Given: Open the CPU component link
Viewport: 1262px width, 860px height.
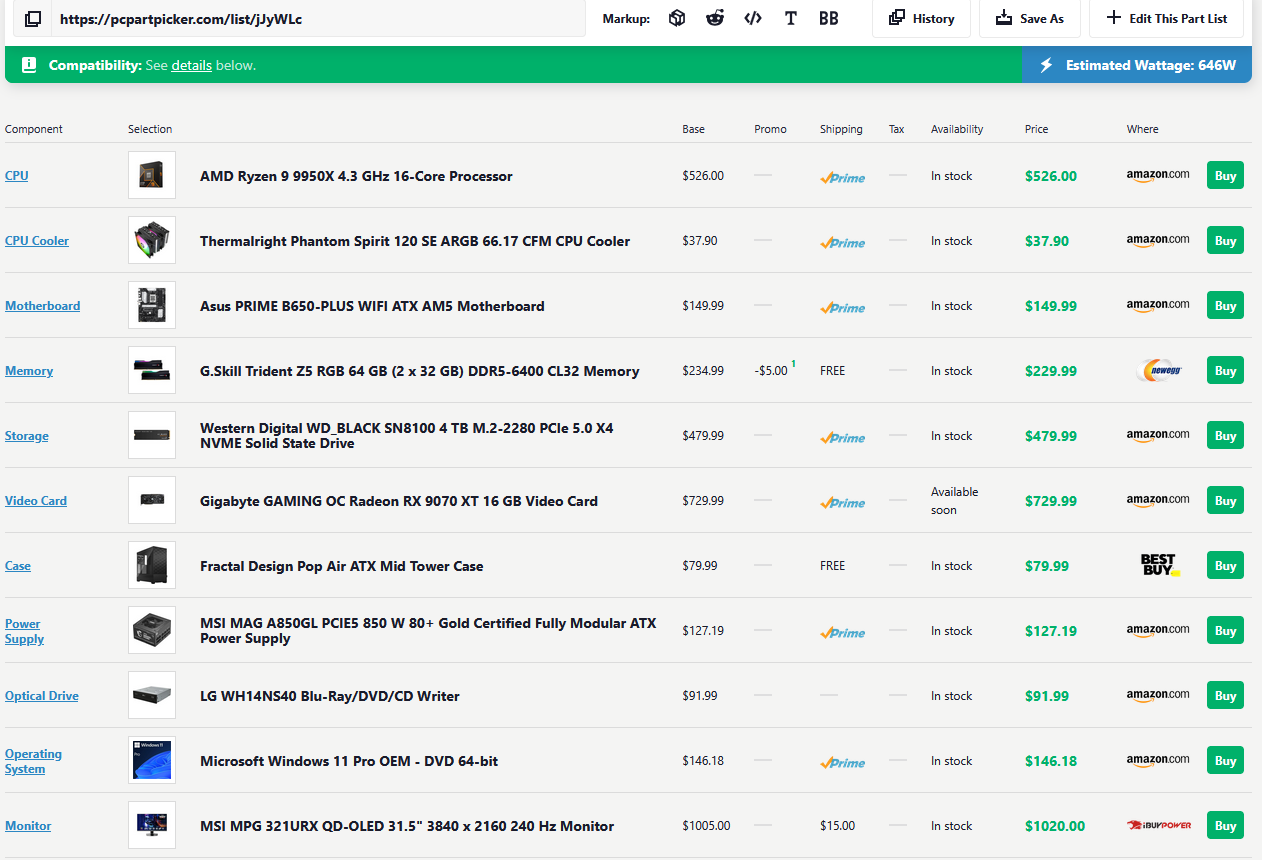Looking at the screenshot, I should coord(17,176).
